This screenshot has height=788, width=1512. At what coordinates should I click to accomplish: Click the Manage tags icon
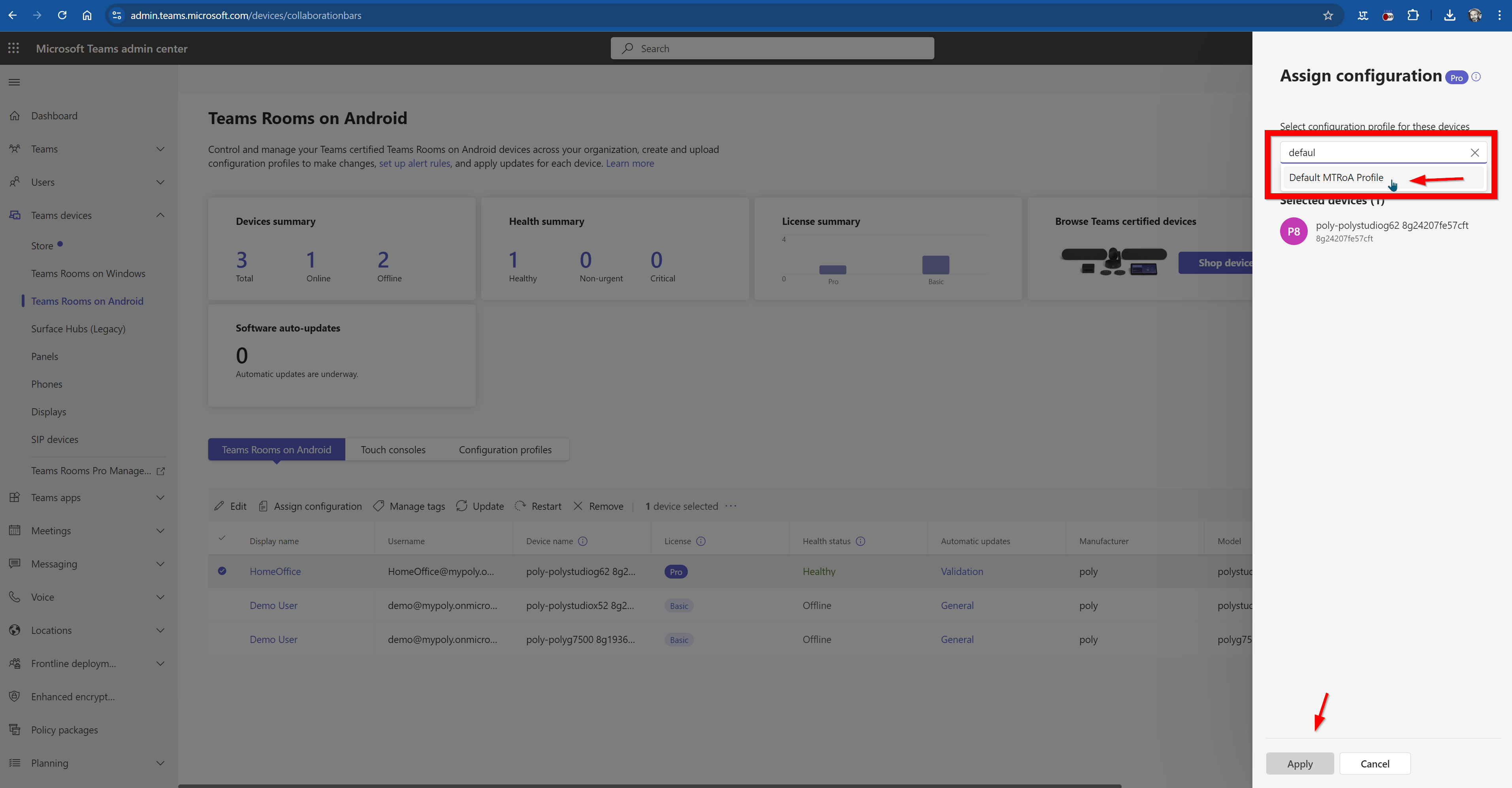(378, 506)
